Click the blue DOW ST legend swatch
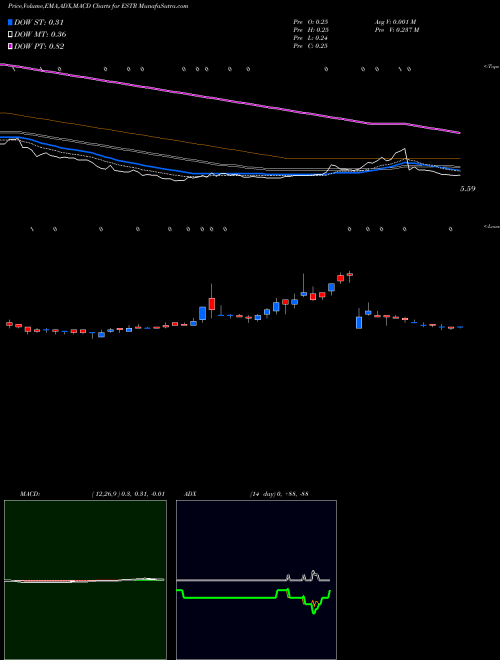 10,22
